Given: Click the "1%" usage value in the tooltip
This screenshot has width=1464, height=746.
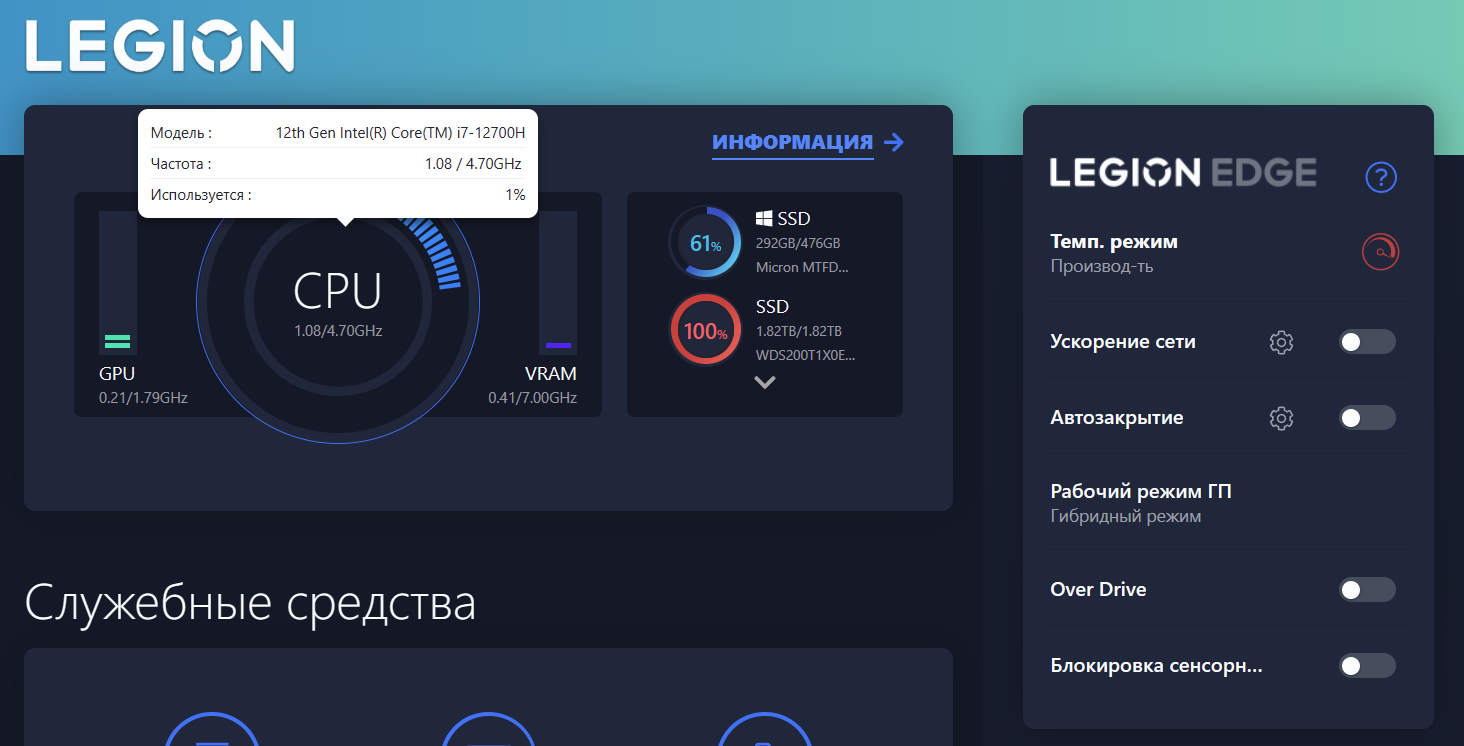Looking at the screenshot, I should [x=515, y=195].
